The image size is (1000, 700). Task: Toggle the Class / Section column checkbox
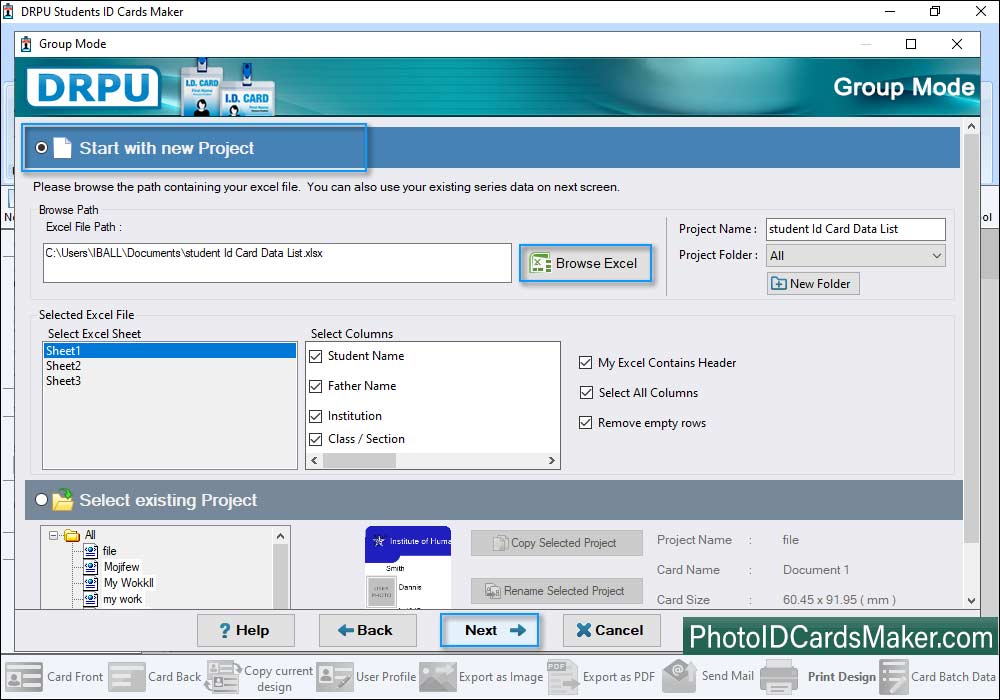tap(316, 439)
